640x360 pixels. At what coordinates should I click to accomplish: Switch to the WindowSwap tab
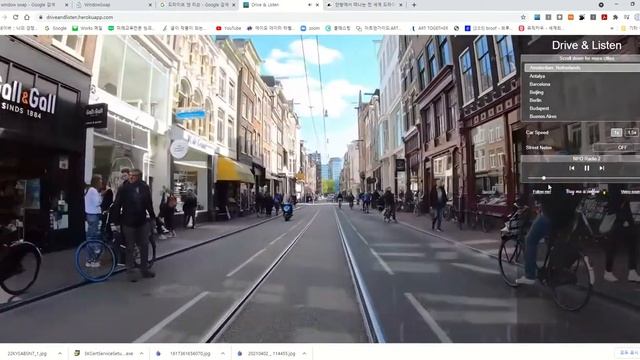pyautogui.click(x=113, y=5)
